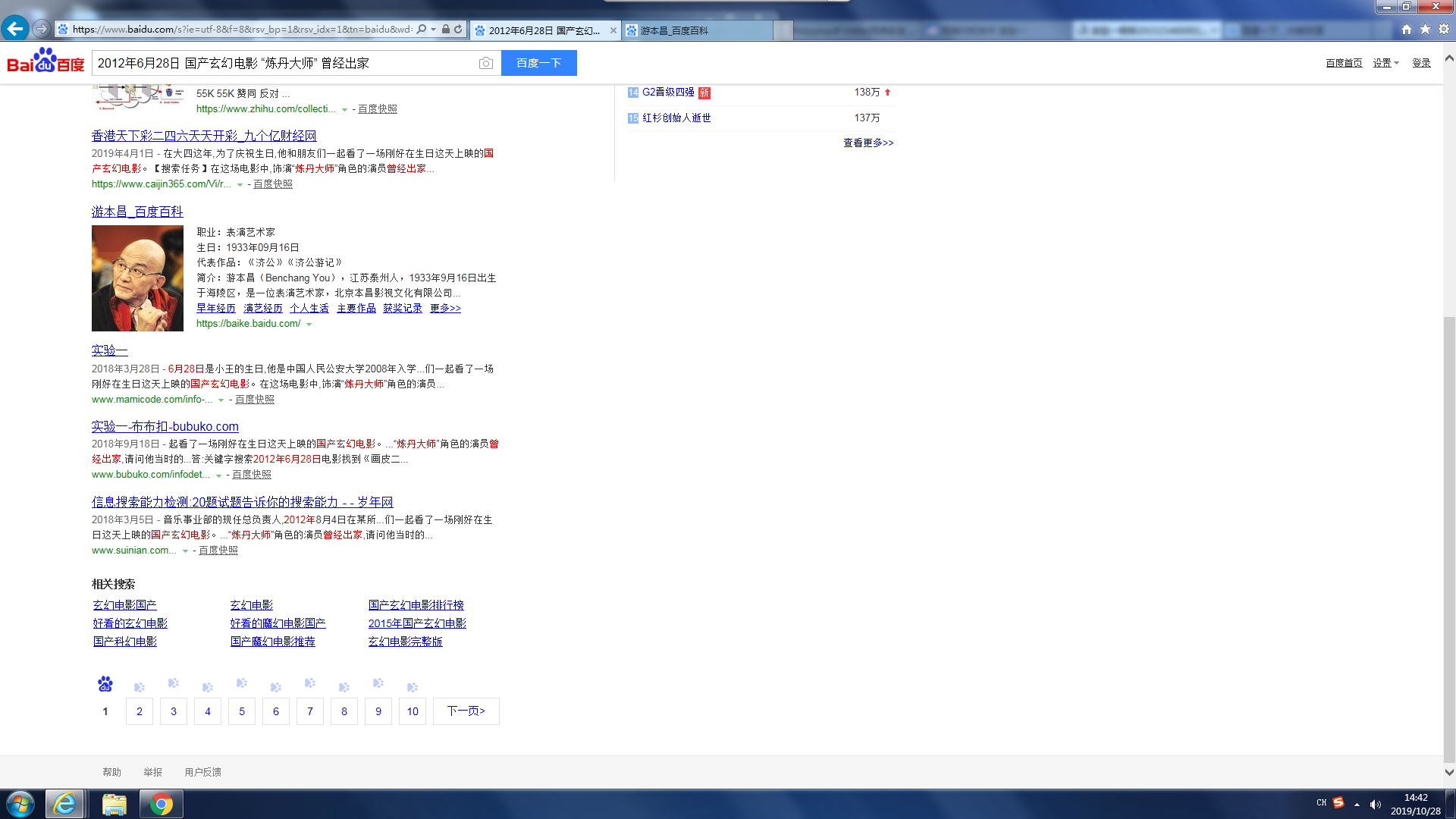This screenshot has width=1456, height=819.
Task: Click the volume speaker tray icon
Action: (x=1376, y=804)
